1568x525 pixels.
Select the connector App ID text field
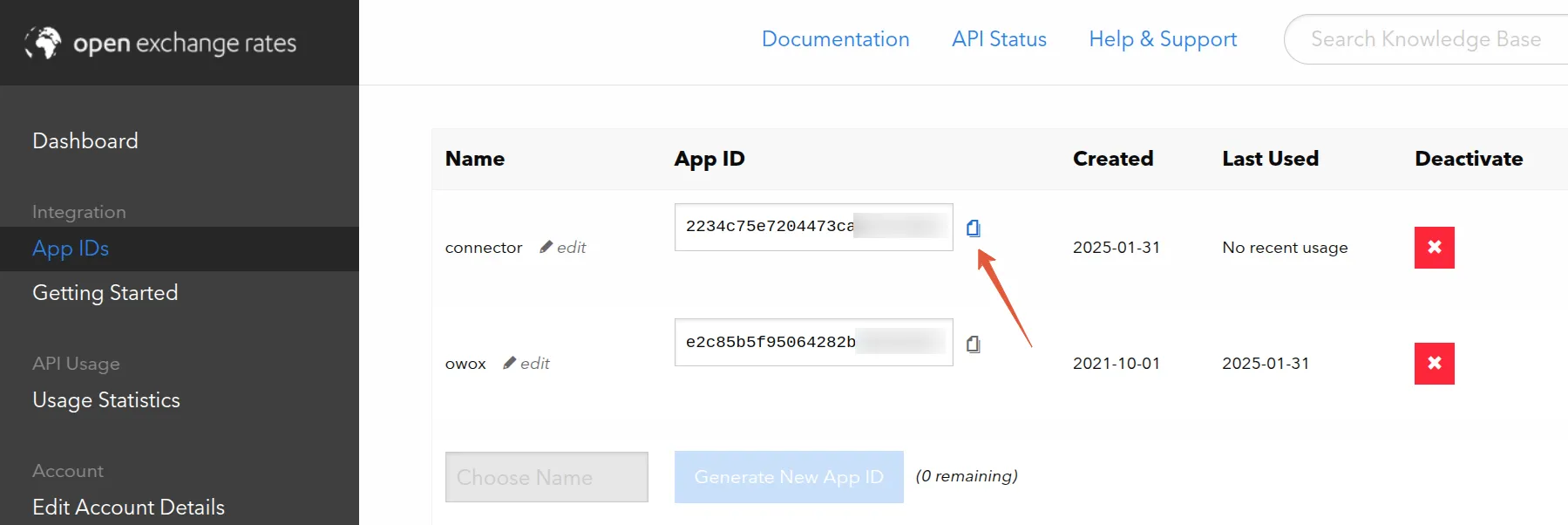tap(814, 227)
